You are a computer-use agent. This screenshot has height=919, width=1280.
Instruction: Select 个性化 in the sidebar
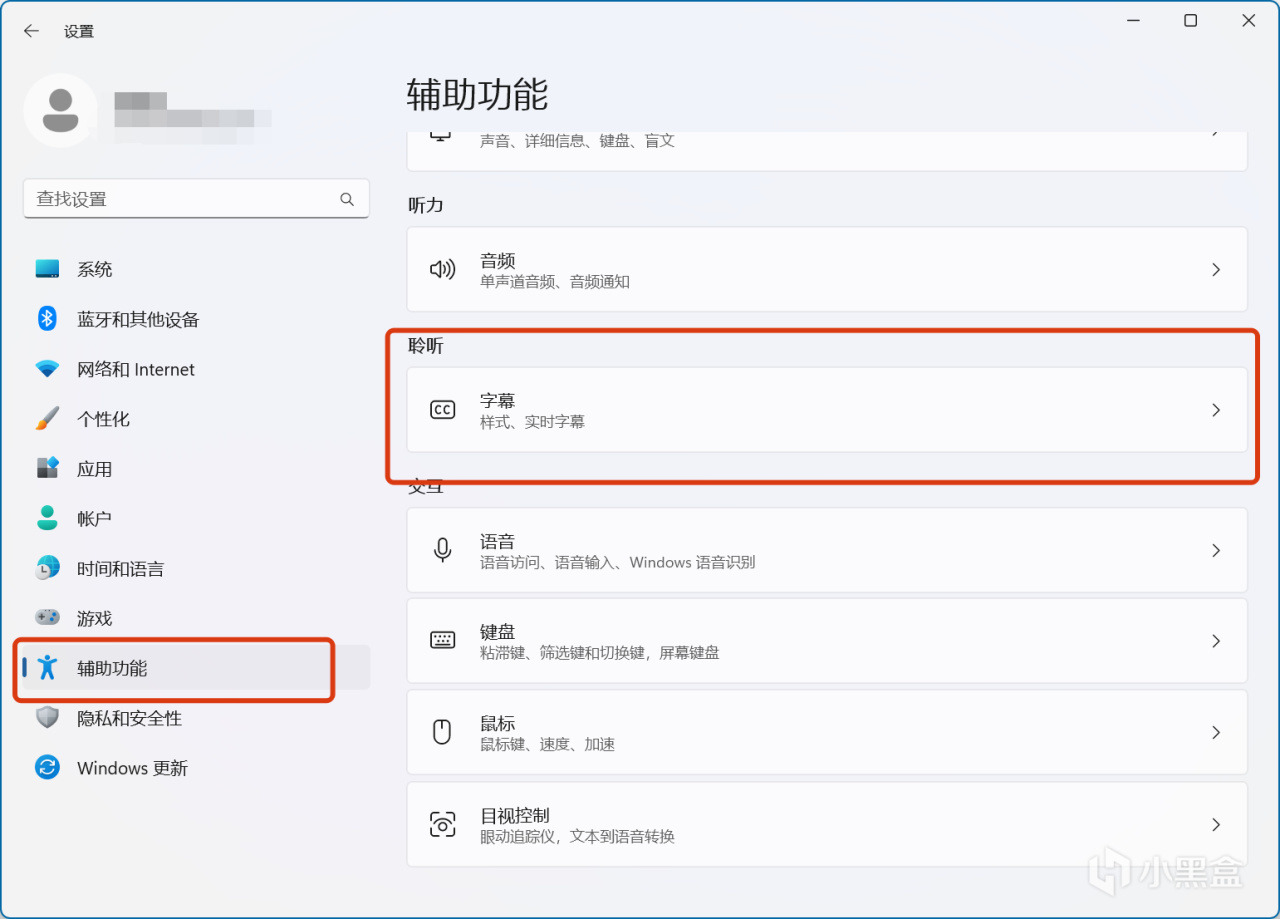[x=195, y=419]
